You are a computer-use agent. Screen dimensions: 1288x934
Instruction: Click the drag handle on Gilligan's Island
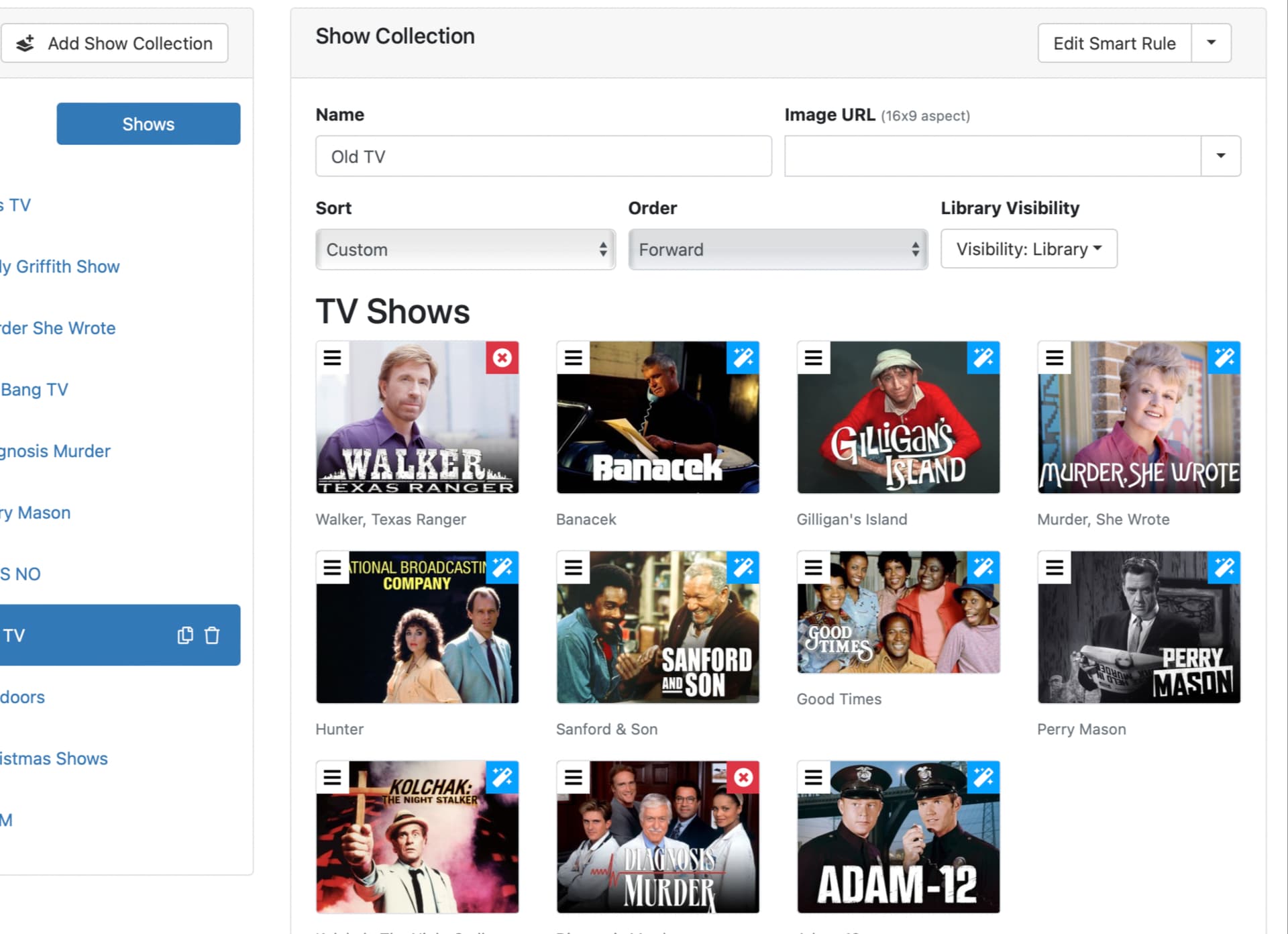pyautogui.click(x=813, y=358)
